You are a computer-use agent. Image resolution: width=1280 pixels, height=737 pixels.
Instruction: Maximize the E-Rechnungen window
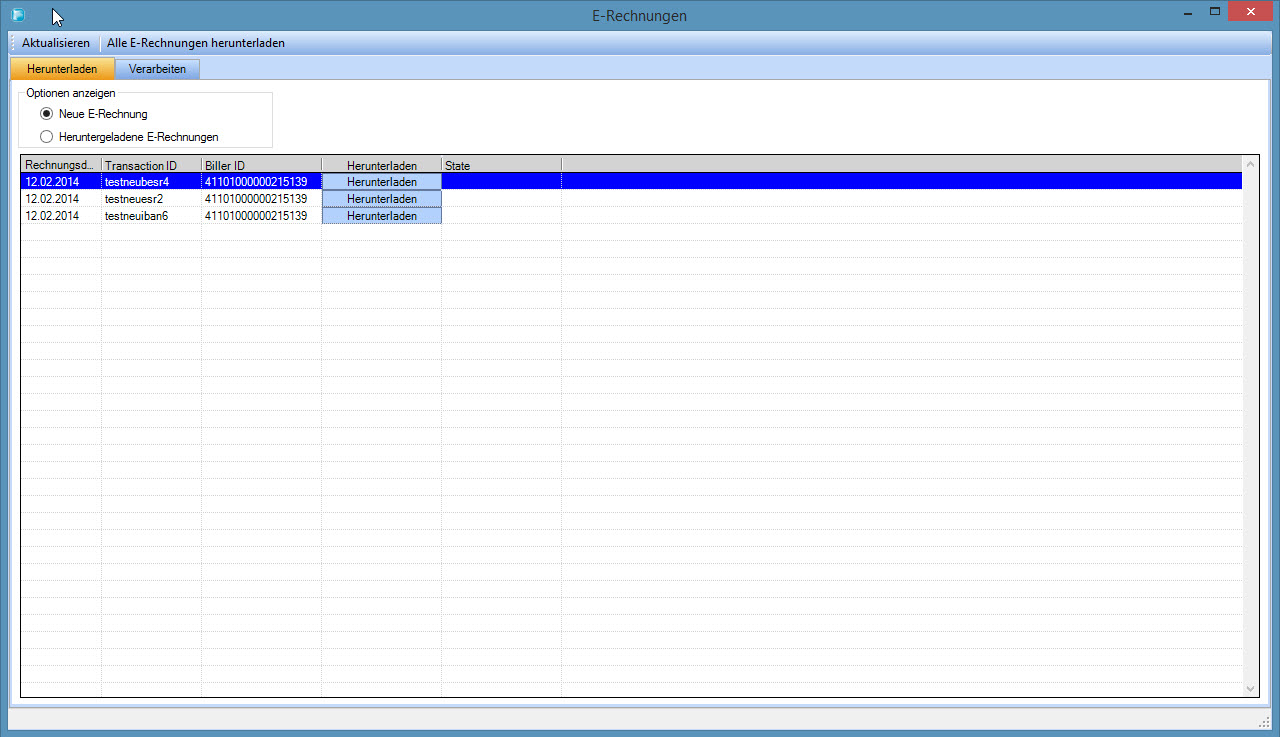pyautogui.click(x=1215, y=12)
